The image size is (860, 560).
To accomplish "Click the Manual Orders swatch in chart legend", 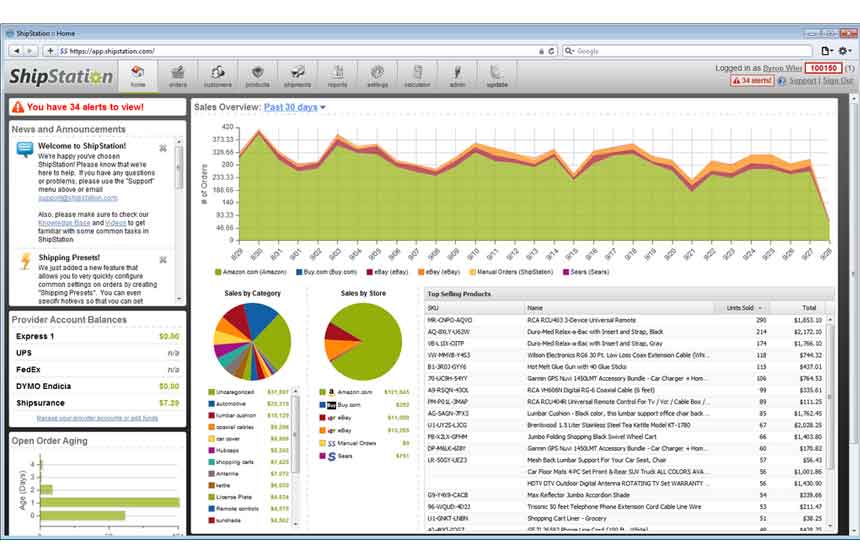I will click(x=472, y=272).
